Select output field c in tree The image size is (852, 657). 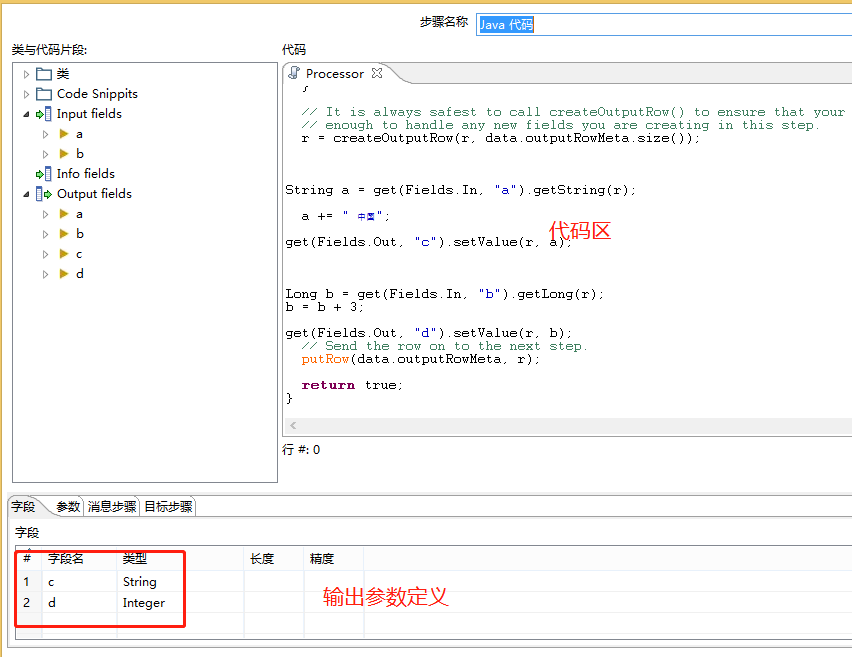coord(79,254)
